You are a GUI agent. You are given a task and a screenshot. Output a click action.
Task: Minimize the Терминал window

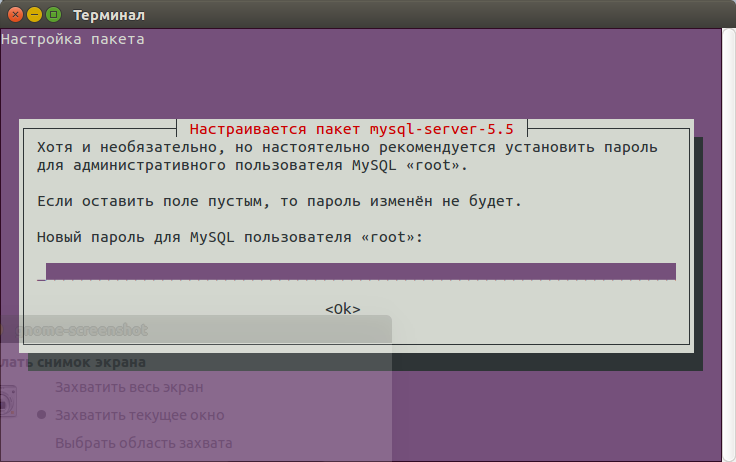pos(34,15)
